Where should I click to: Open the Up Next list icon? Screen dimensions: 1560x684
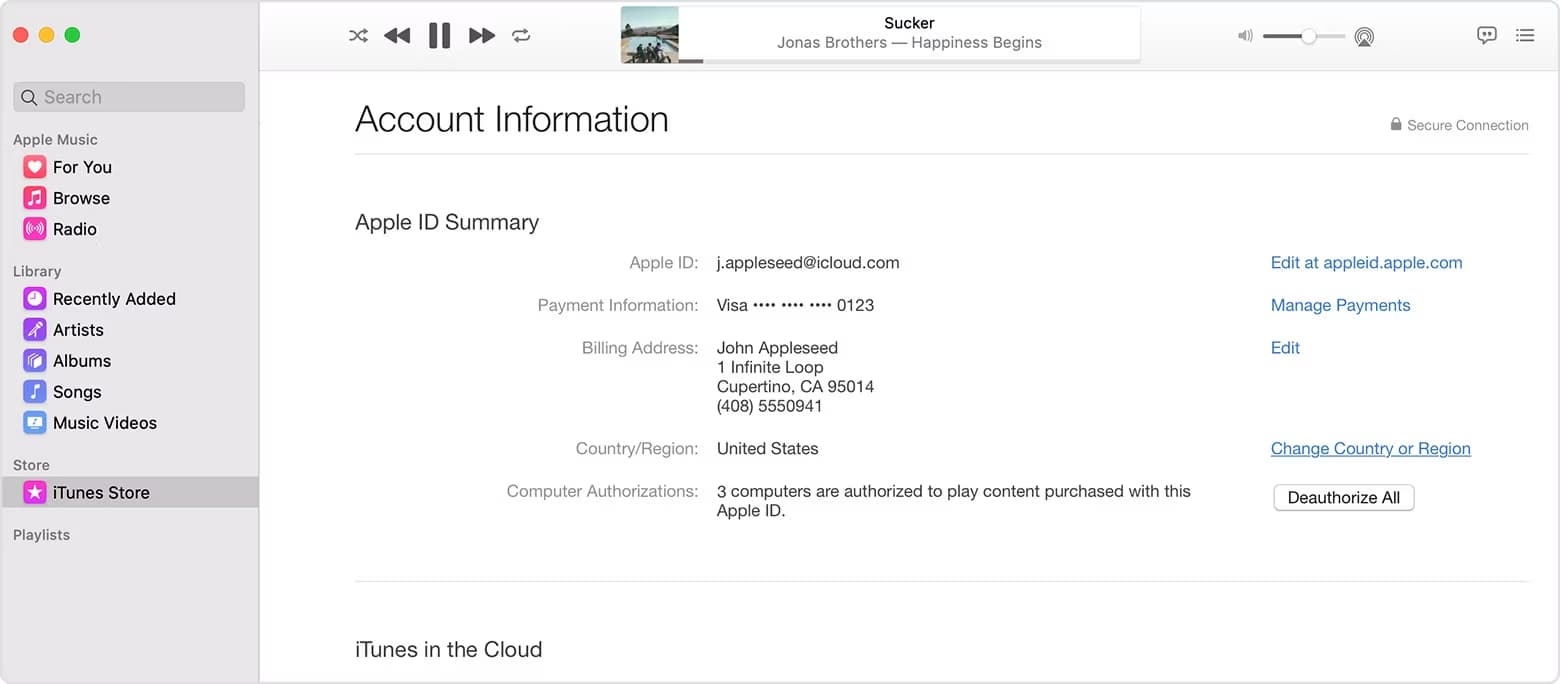[x=1525, y=35]
